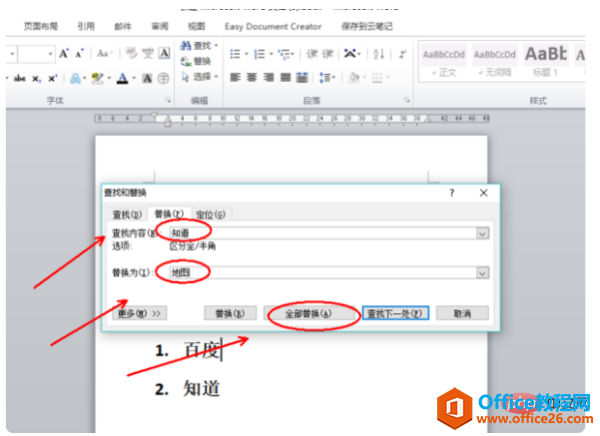This screenshot has width=600, height=436.
Task: Open the numbering dropdown arrow
Action: point(271,54)
